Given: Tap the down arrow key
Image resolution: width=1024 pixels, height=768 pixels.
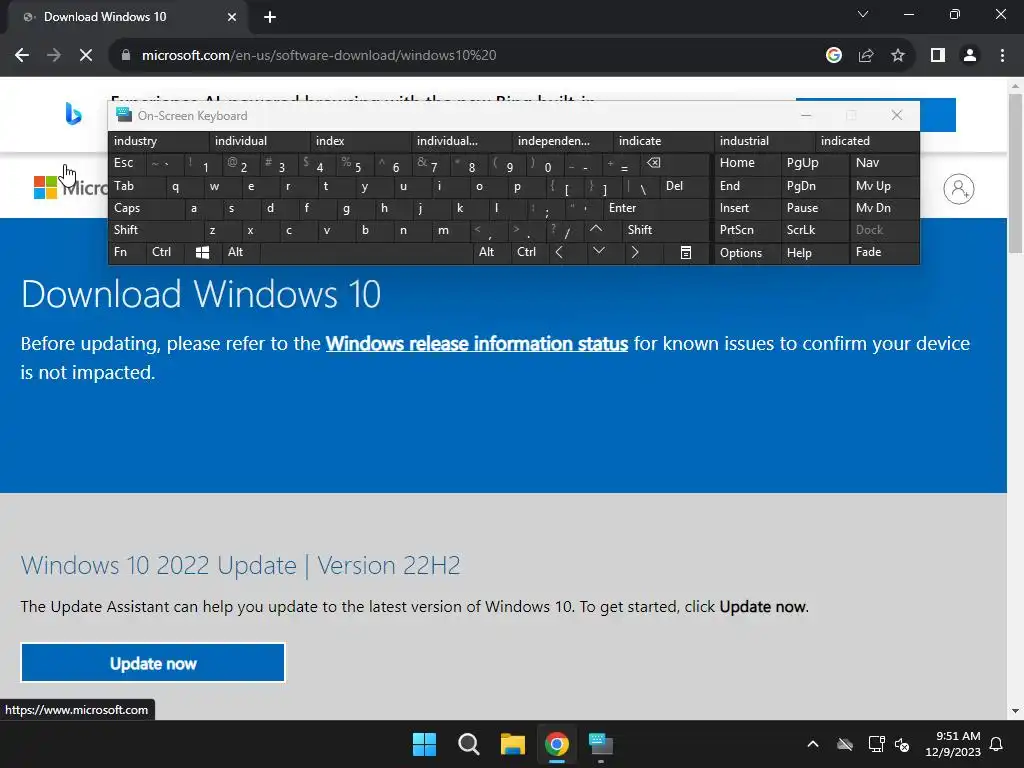Looking at the screenshot, I should (598, 251).
